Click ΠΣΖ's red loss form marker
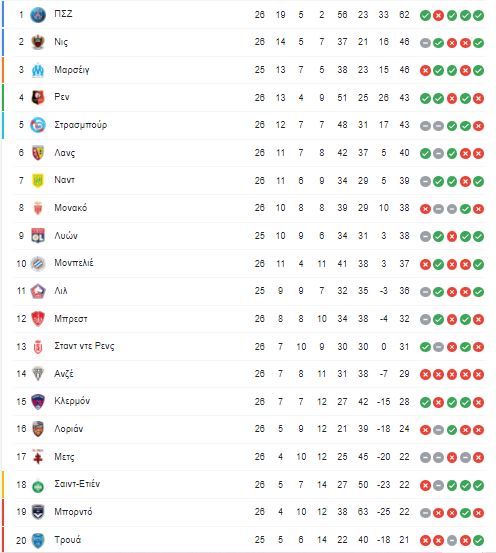 point(438,16)
